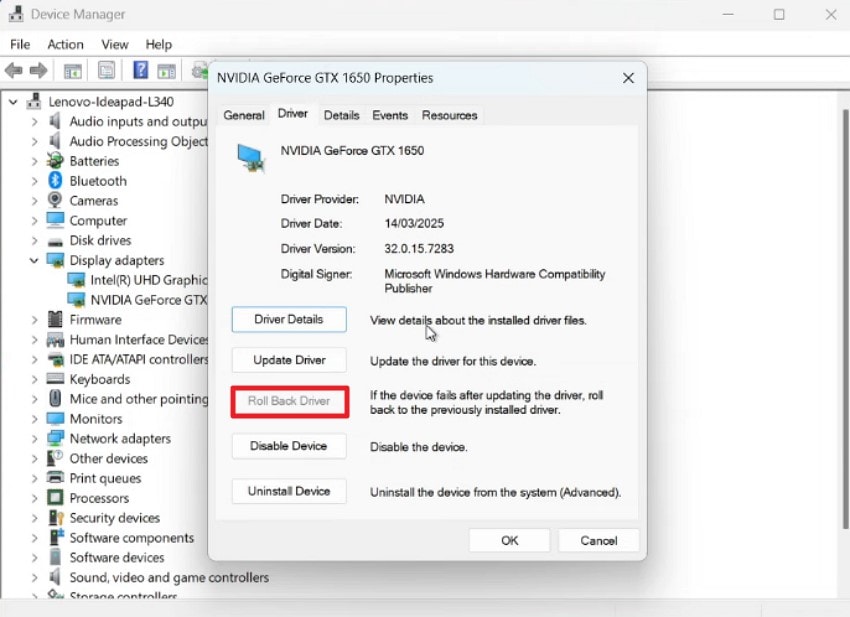Expand the Batteries category chevron
Screen dimensions: 850x617
(x=35, y=161)
